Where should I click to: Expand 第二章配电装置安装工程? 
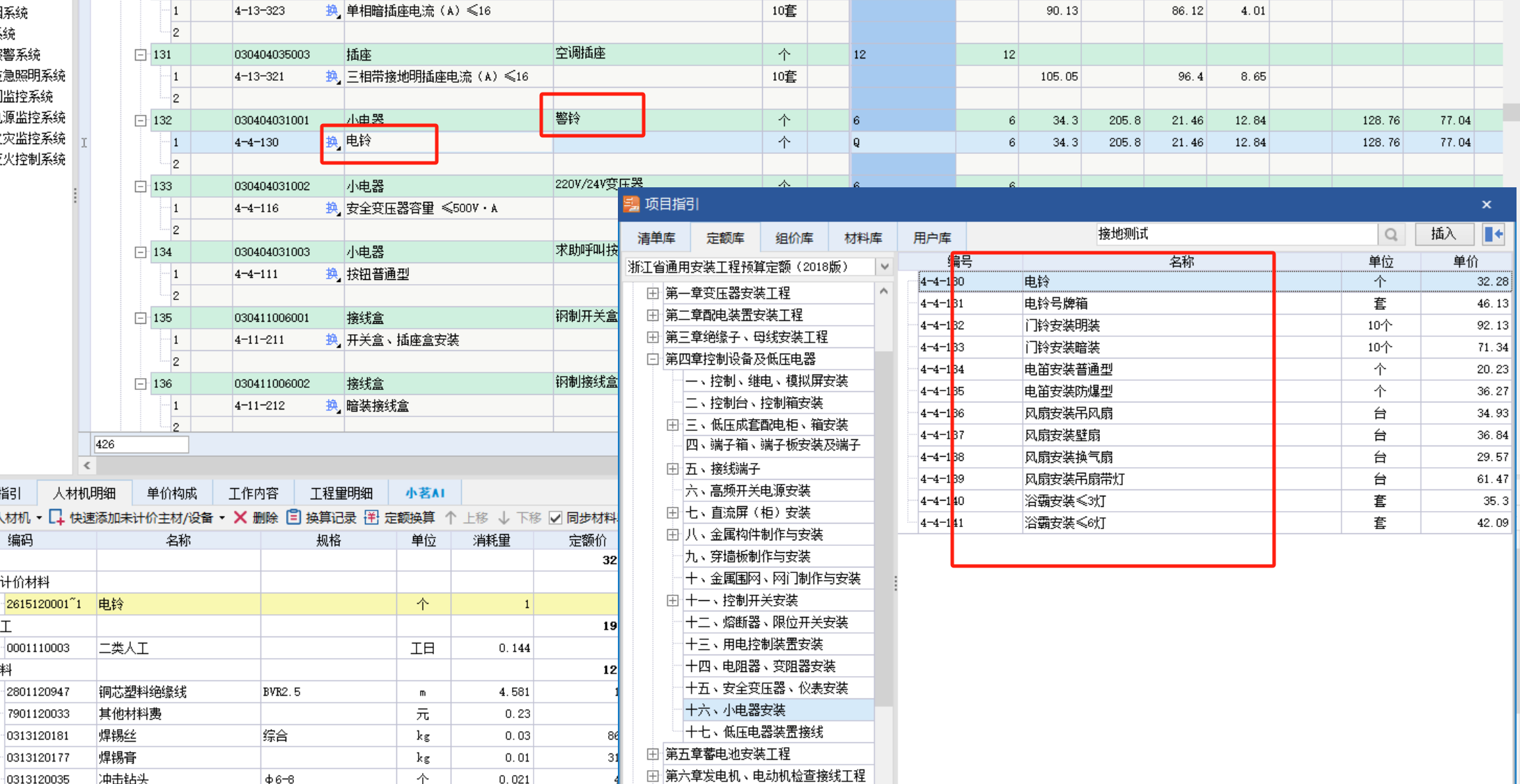(x=653, y=315)
